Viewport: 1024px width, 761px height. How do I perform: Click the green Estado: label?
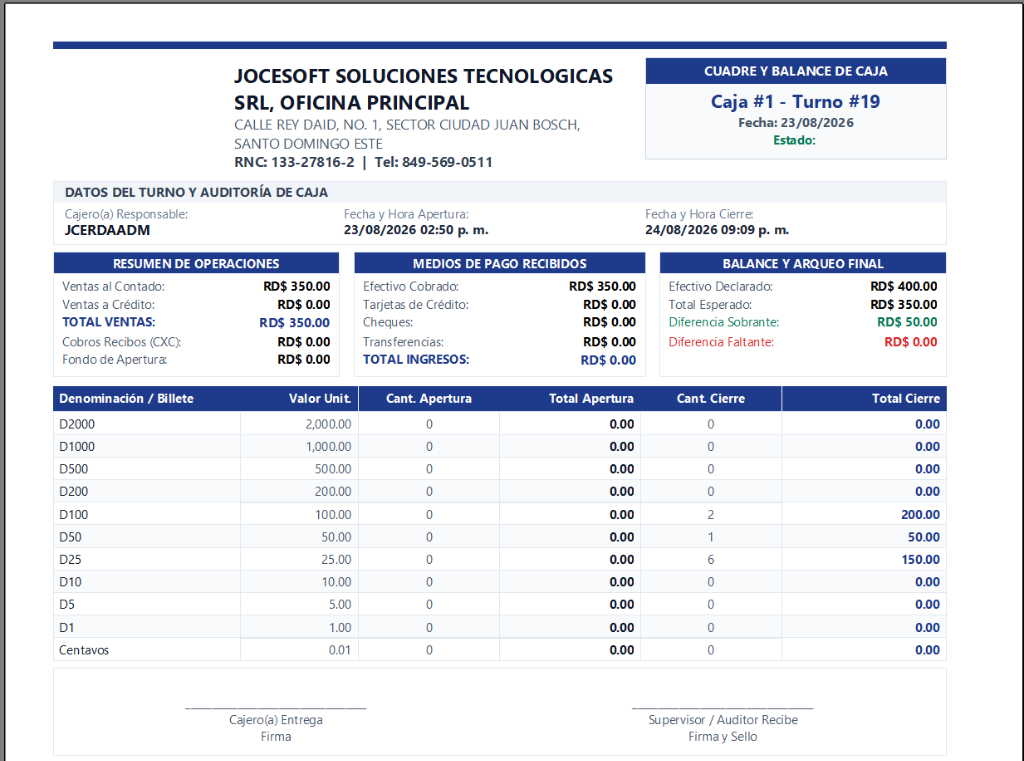click(x=794, y=140)
